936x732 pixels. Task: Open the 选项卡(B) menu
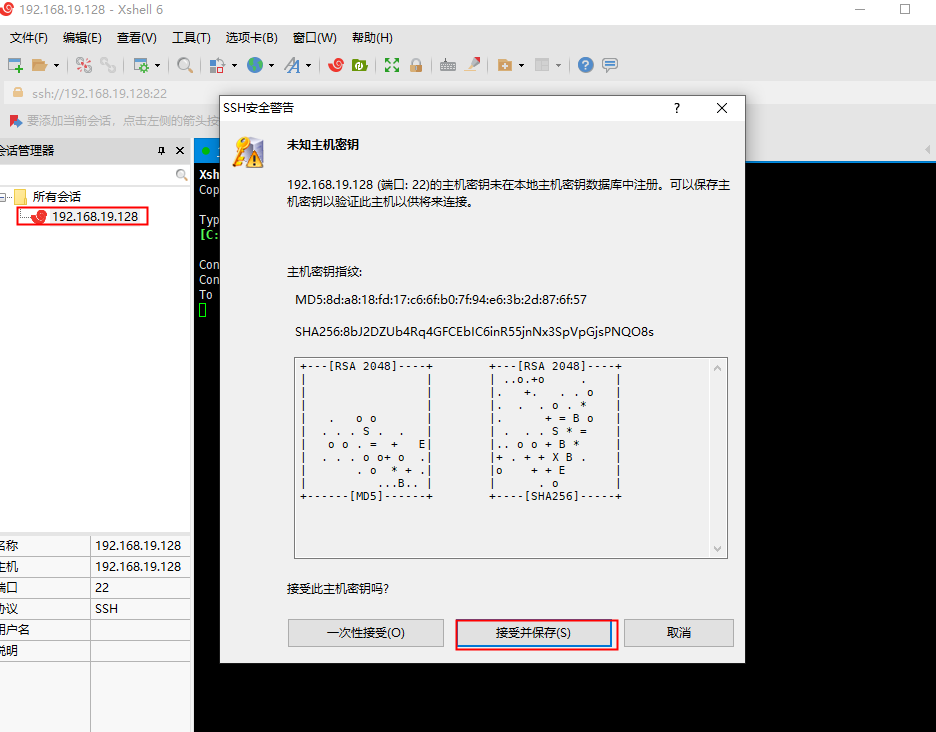click(x=250, y=38)
